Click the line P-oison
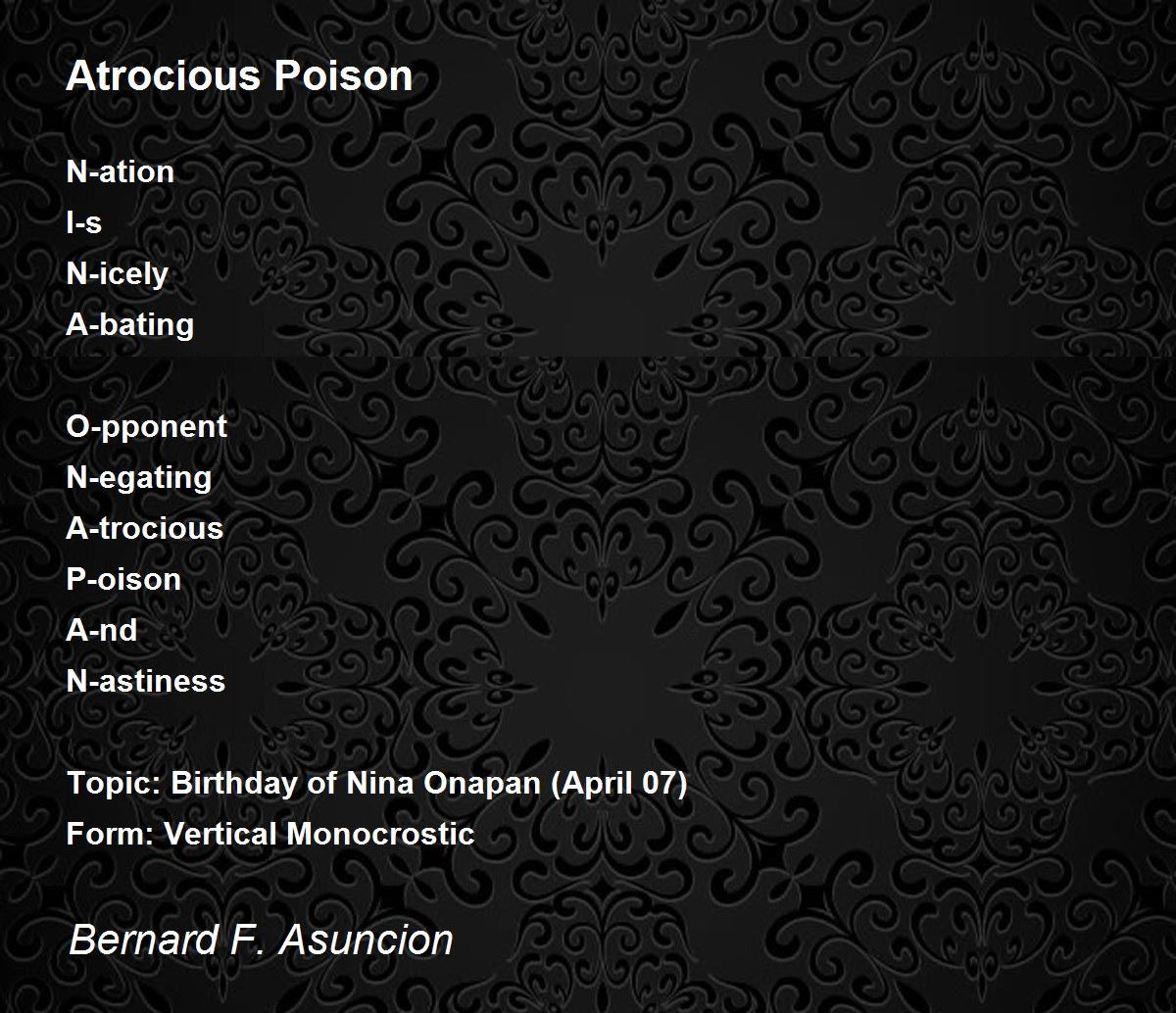 [x=123, y=579]
